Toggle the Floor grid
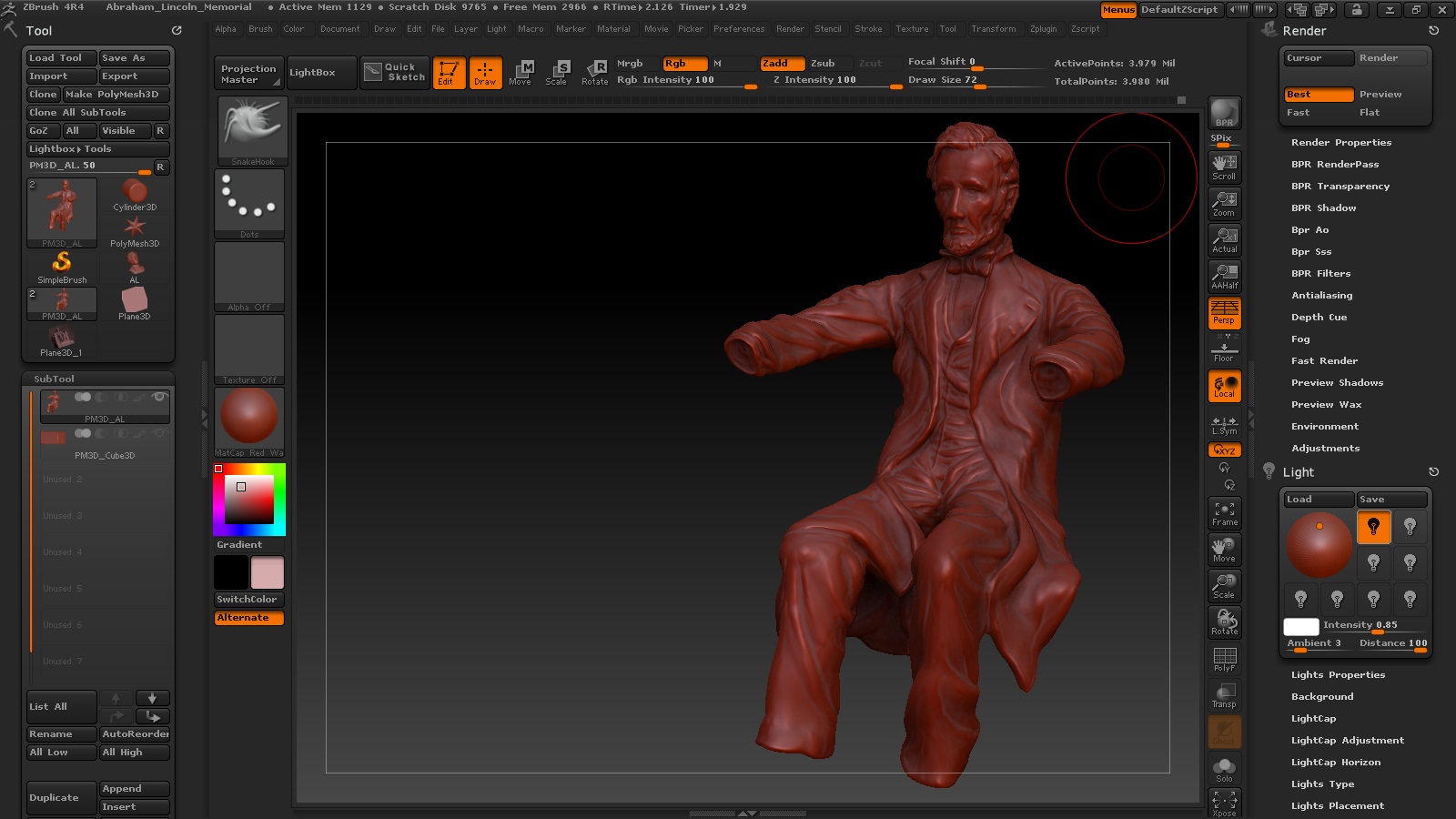Image resolution: width=1456 pixels, height=819 pixels. pyautogui.click(x=1224, y=349)
